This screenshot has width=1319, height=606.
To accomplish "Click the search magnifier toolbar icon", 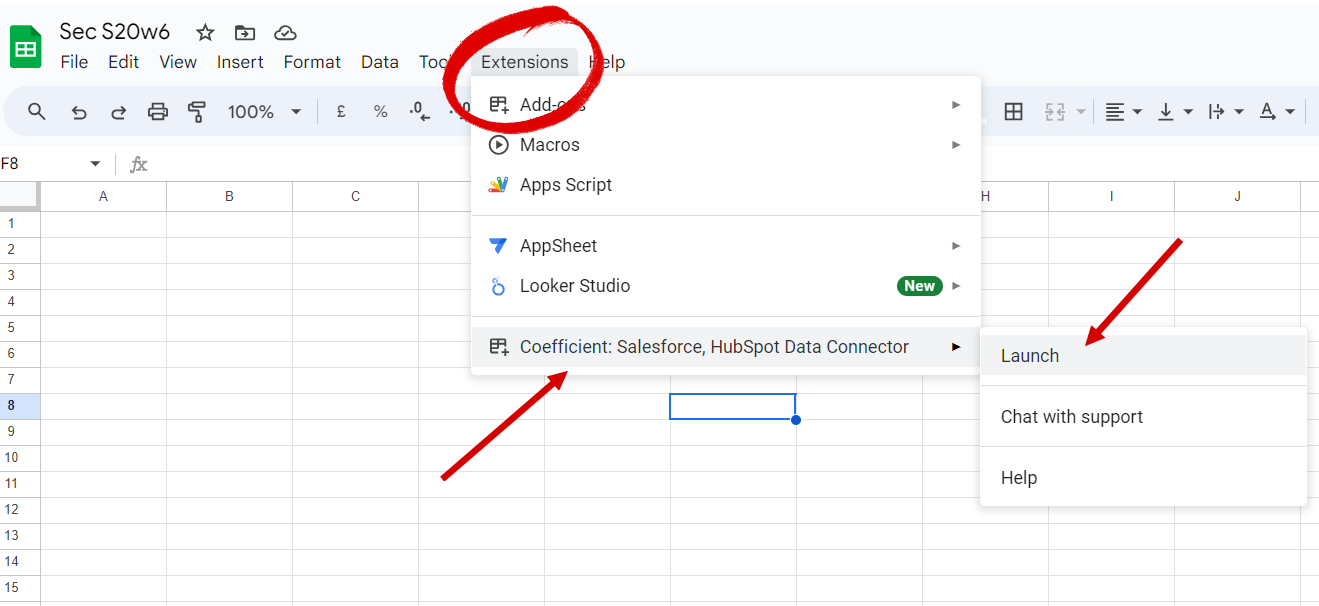I will click(37, 112).
